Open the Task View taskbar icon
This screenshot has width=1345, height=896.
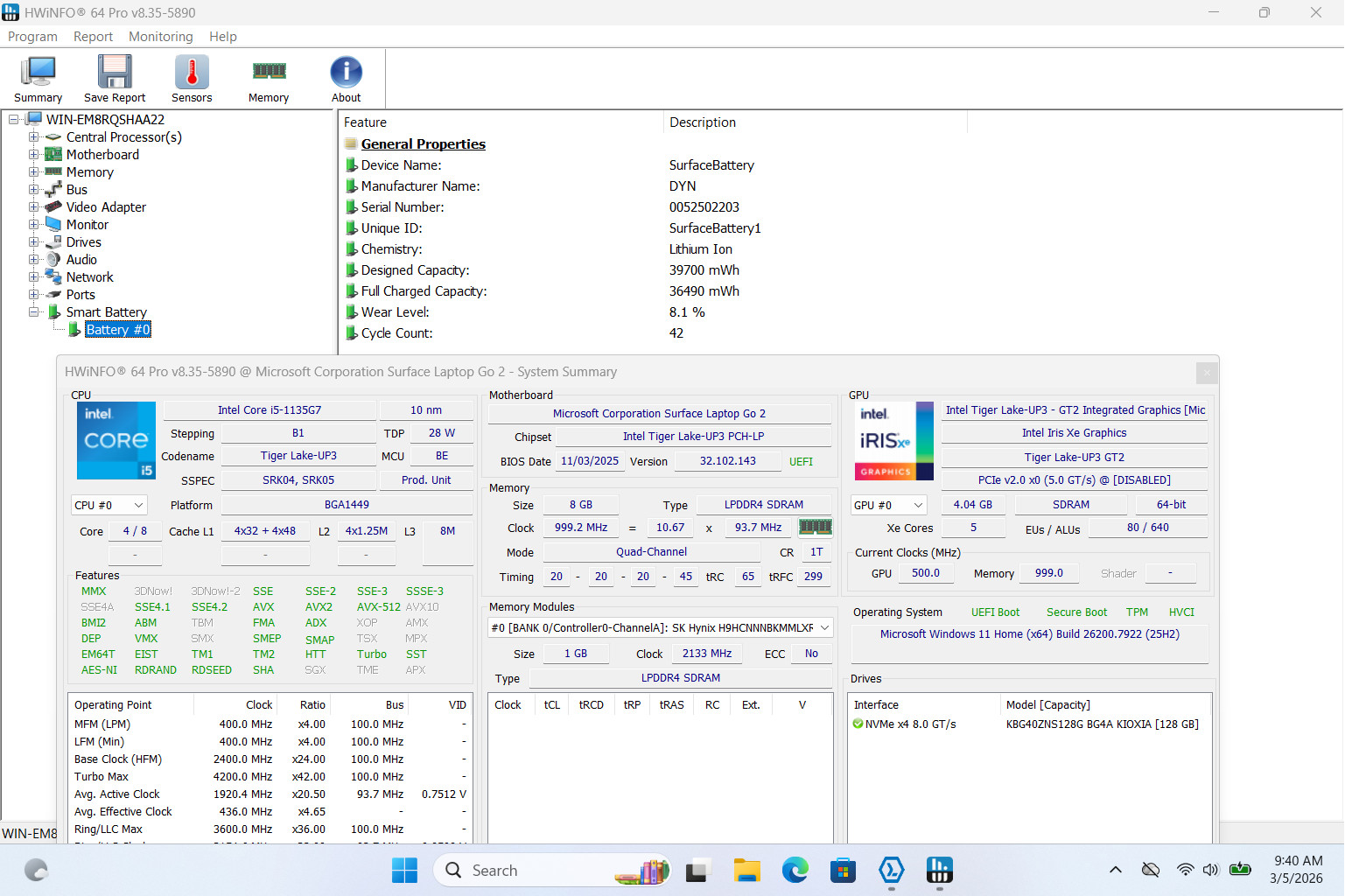pos(697,871)
